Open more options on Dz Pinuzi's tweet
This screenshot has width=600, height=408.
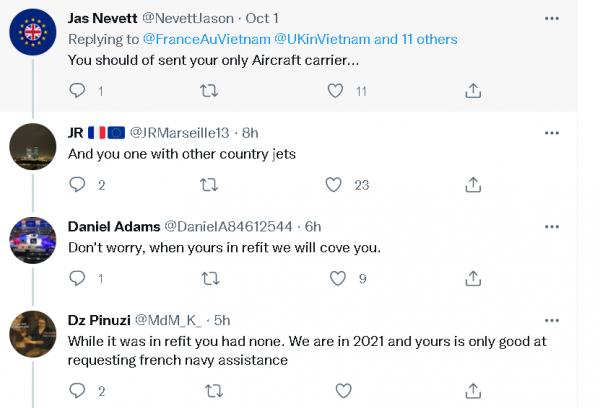pyautogui.click(x=551, y=320)
